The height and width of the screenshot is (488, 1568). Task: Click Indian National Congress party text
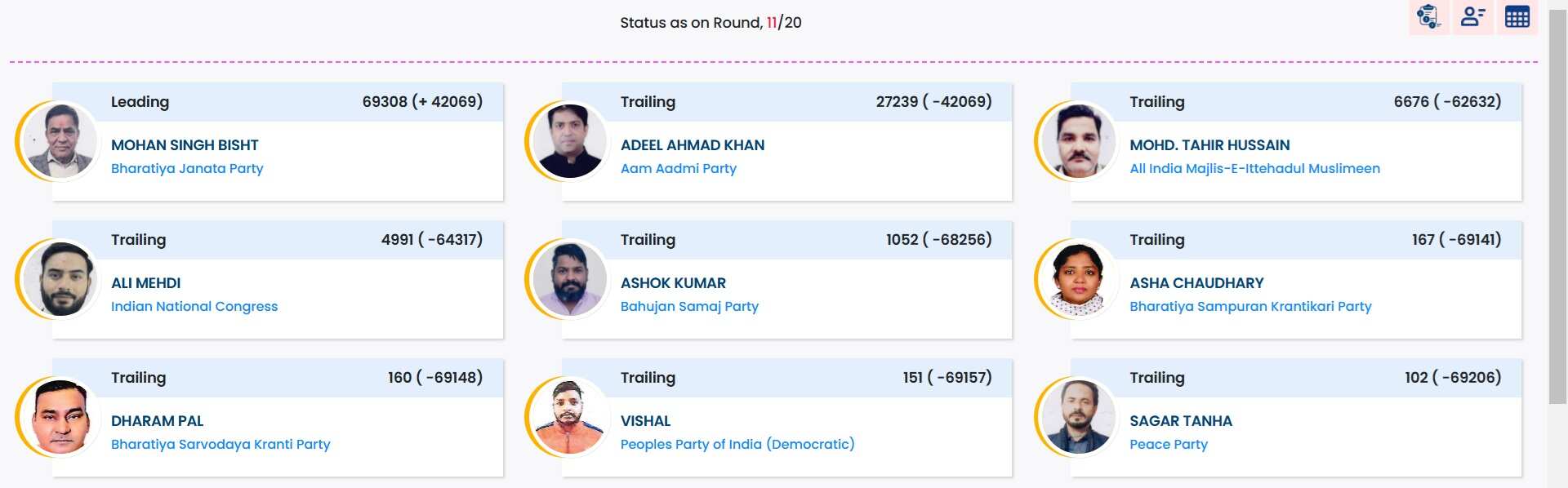(x=194, y=306)
